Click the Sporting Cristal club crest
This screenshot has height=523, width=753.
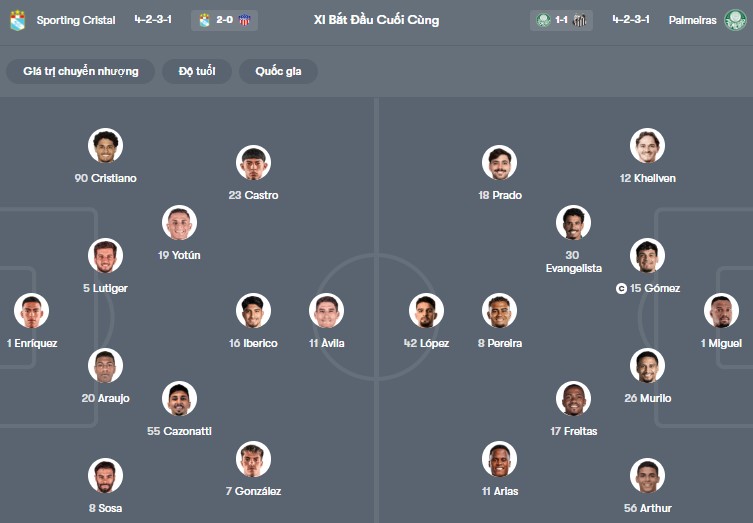click(x=17, y=20)
